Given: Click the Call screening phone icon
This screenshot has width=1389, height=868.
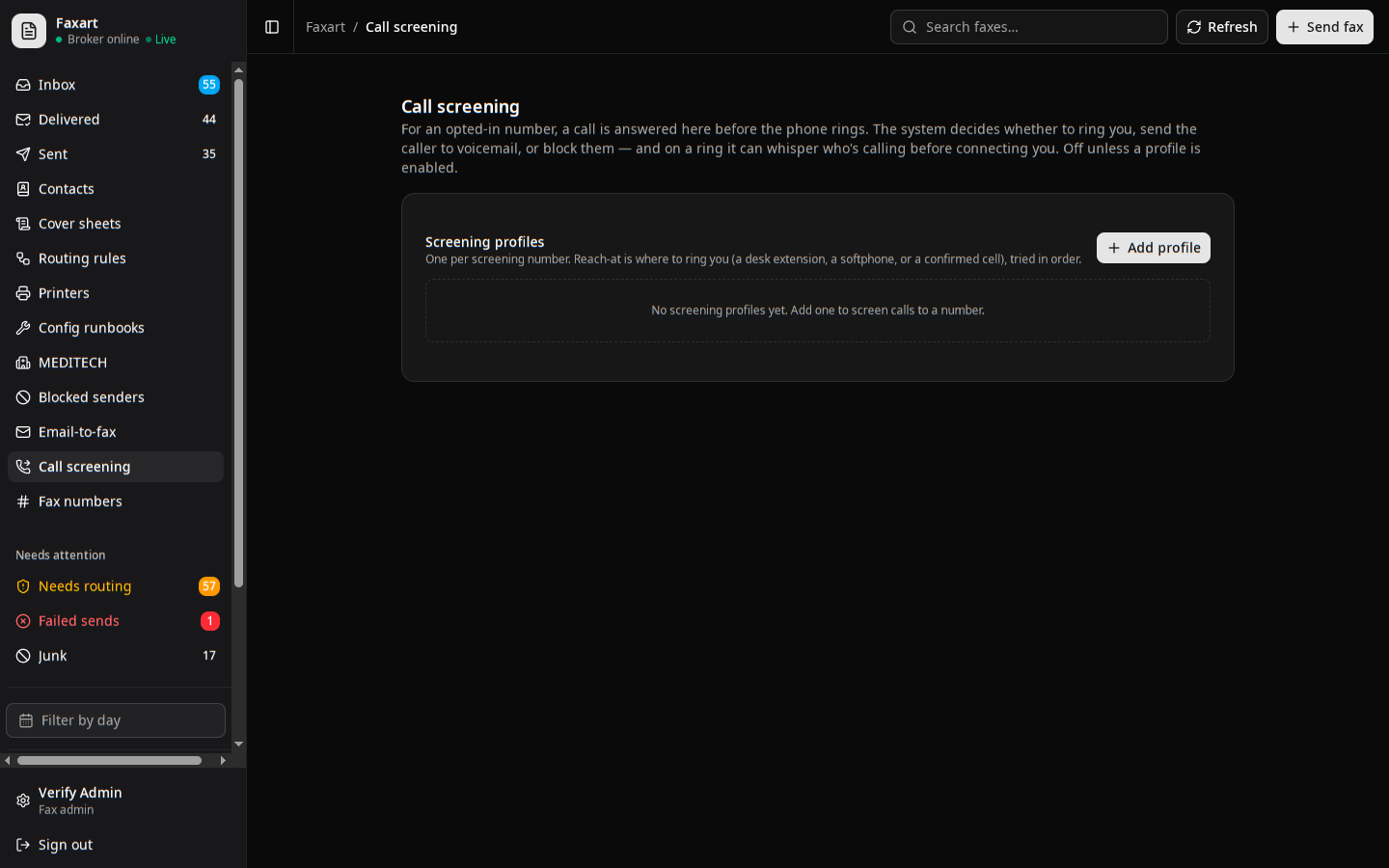Looking at the screenshot, I should click(x=23, y=467).
